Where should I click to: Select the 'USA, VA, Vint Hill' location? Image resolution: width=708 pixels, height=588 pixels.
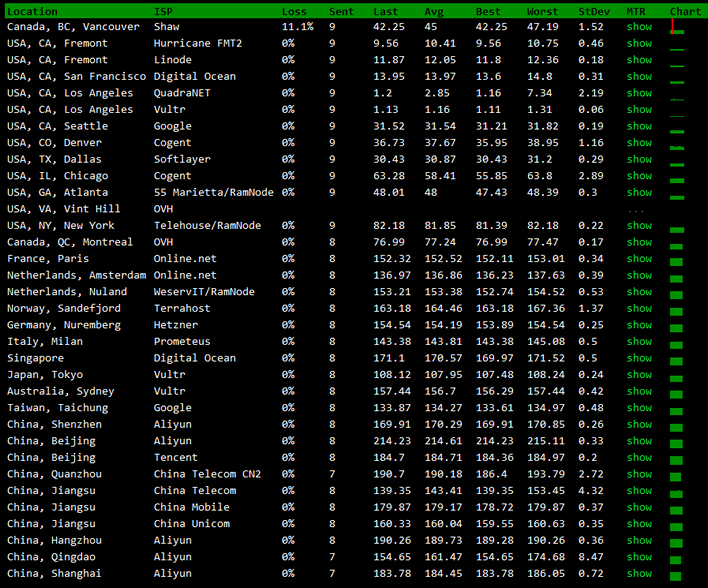click(64, 209)
